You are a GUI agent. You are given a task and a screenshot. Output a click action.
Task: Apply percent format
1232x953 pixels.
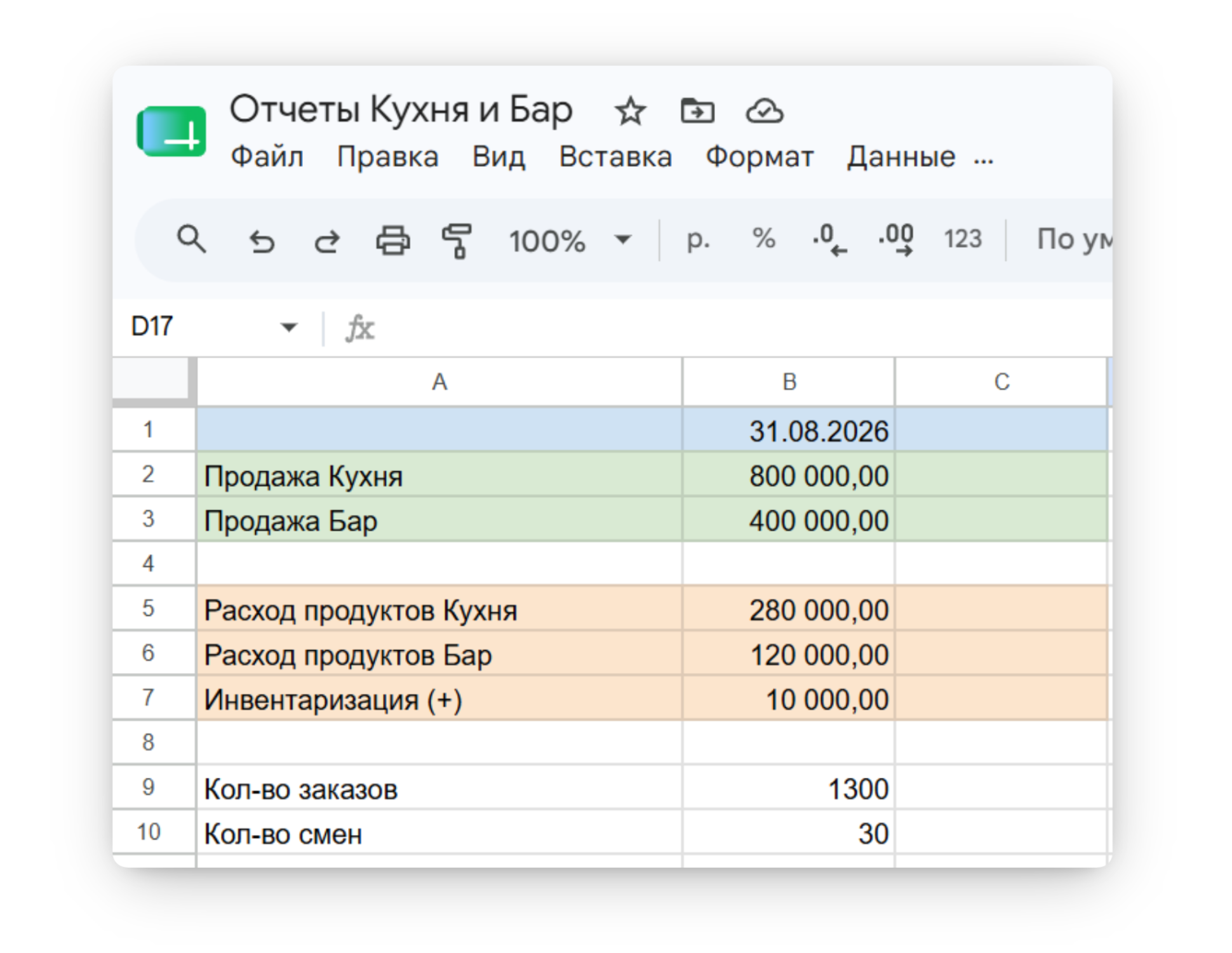[764, 239]
